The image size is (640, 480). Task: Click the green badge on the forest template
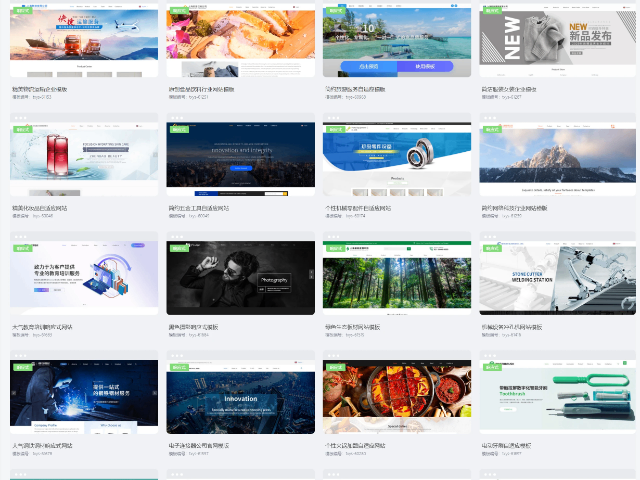[x=334, y=248]
